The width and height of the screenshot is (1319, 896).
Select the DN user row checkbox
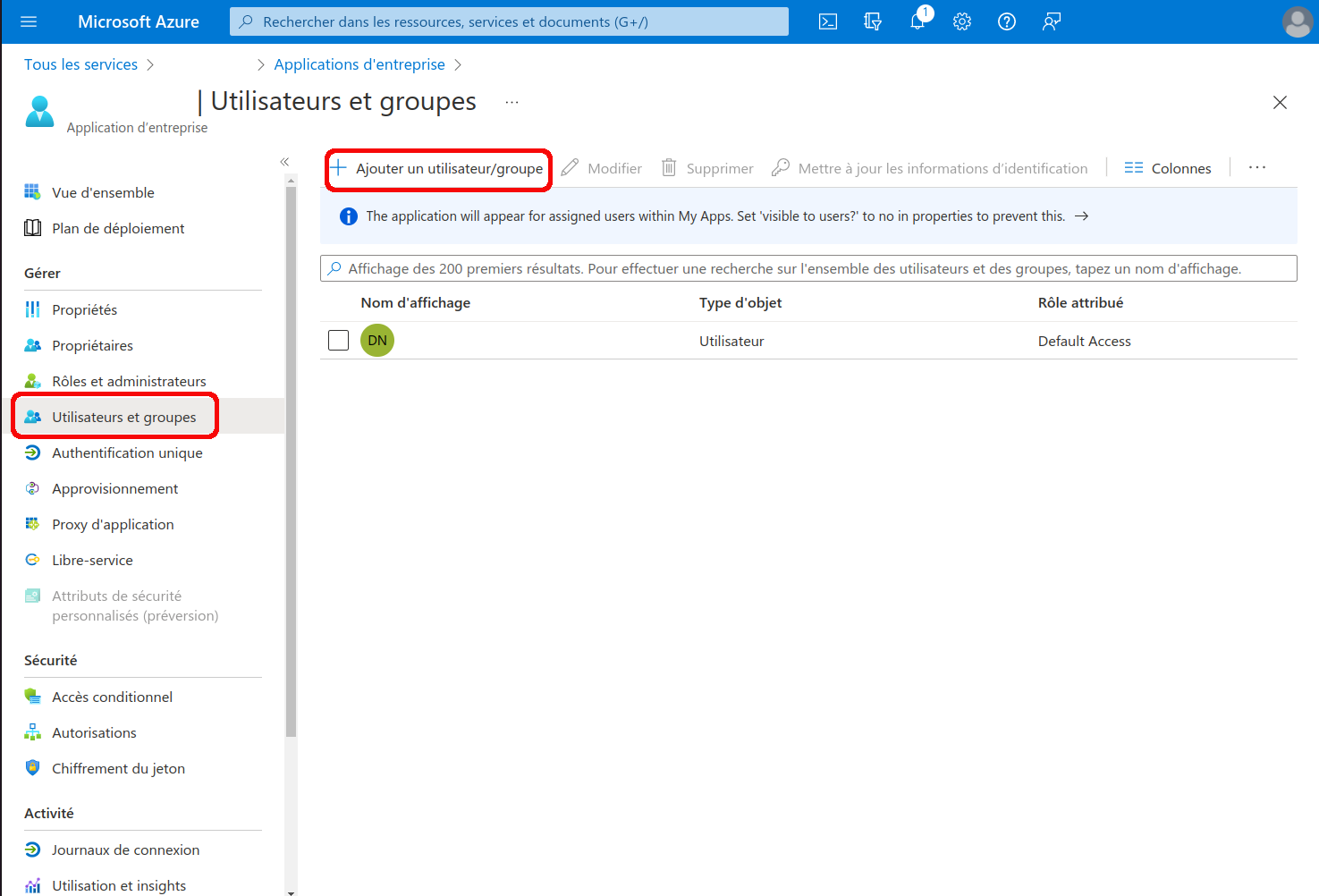[338, 341]
